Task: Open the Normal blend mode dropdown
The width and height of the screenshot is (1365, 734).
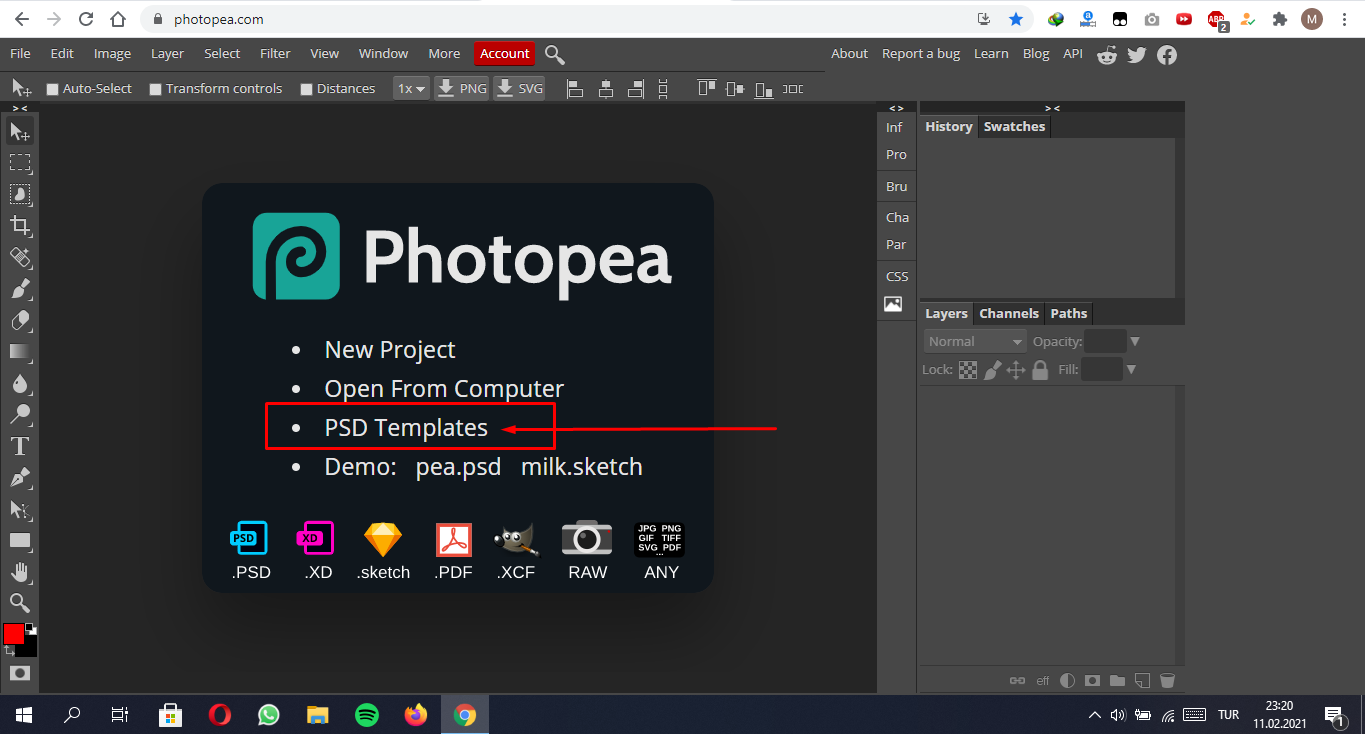Action: click(975, 342)
